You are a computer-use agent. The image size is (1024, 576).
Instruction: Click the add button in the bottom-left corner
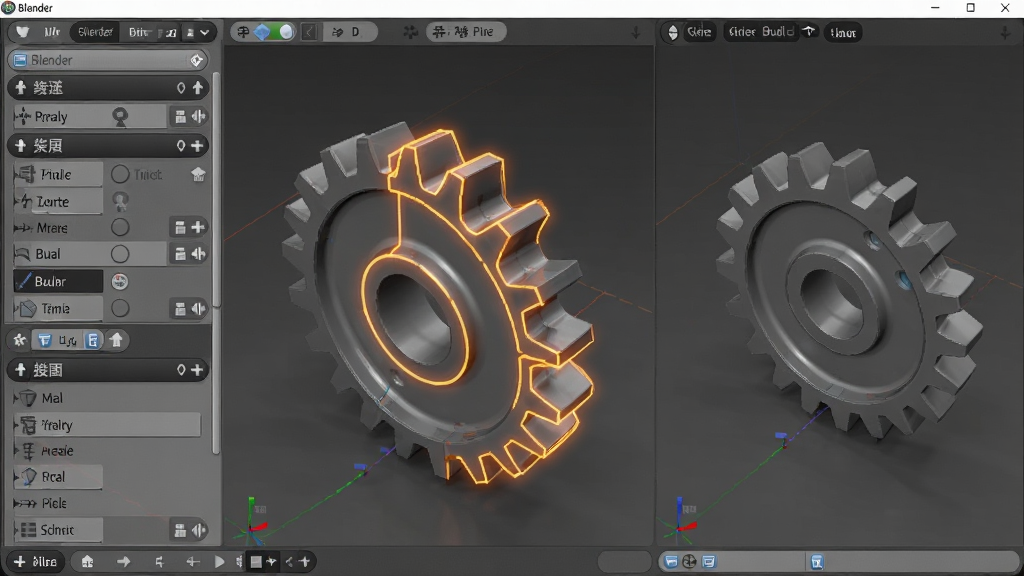[36, 562]
